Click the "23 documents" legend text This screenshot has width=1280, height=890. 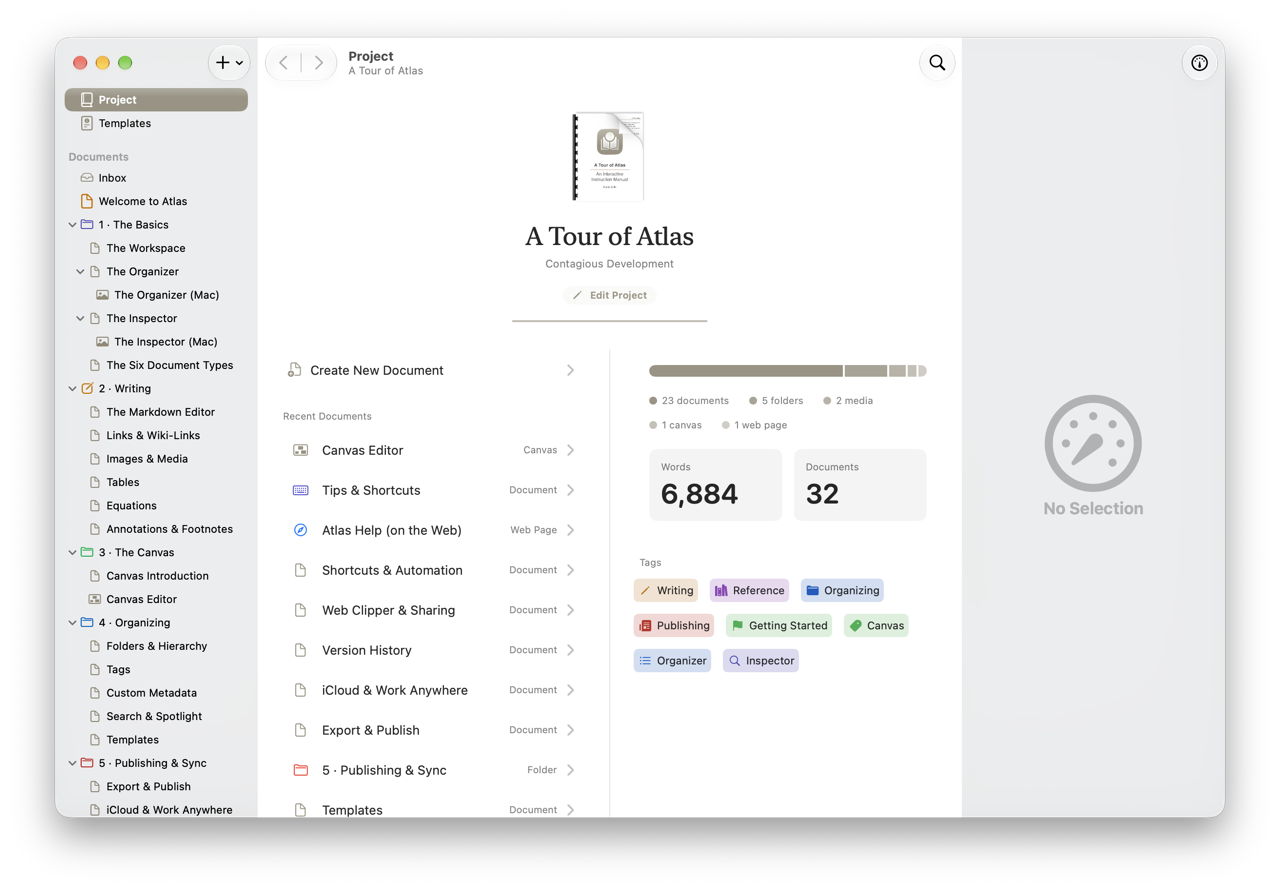[x=695, y=401]
